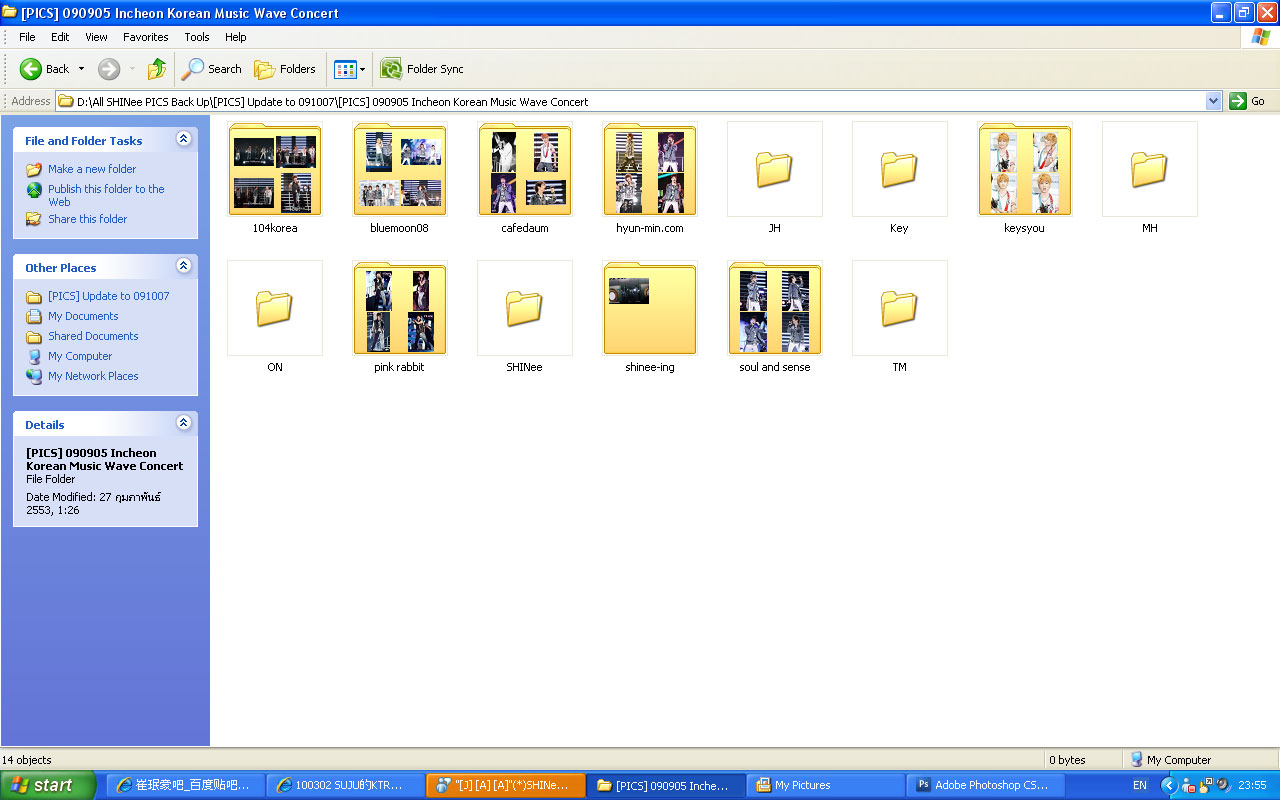The width and height of the screenshot is (1280, 800).
Task: Select the pink rabbit folder thumbnail
Action: pyautogui.click(x=400, y=308)
